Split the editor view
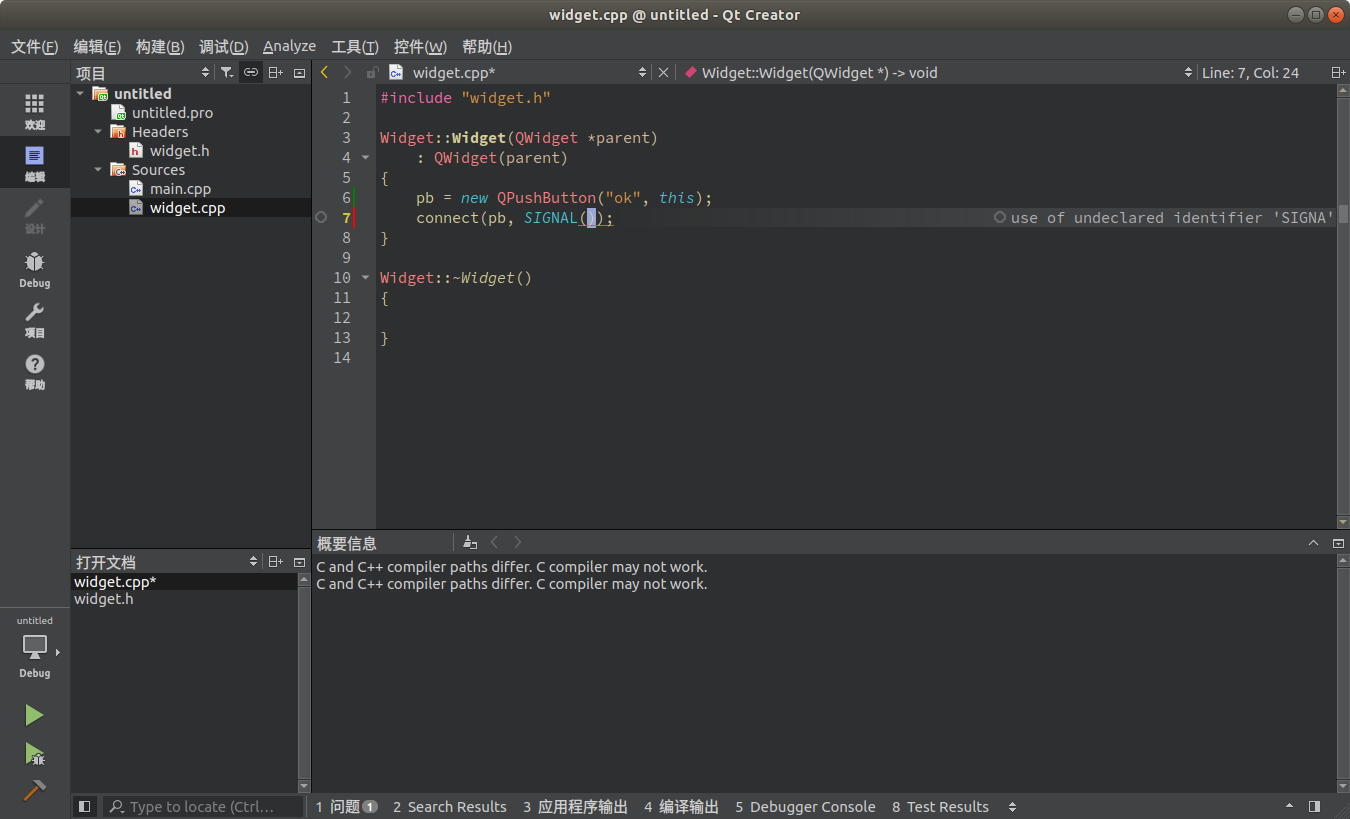Image resolution: width=1350 pixels, height=819 pixels. coord(1338,72)
